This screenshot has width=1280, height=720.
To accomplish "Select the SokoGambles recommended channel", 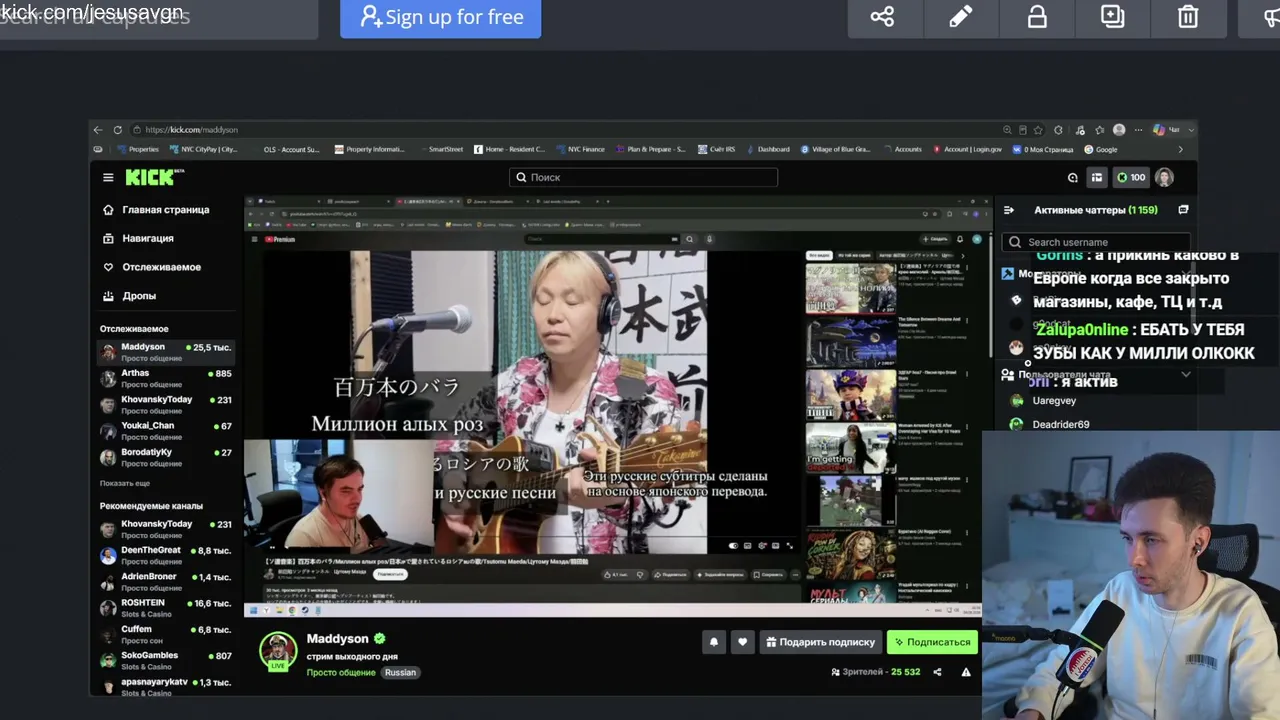I will point(166,660).
